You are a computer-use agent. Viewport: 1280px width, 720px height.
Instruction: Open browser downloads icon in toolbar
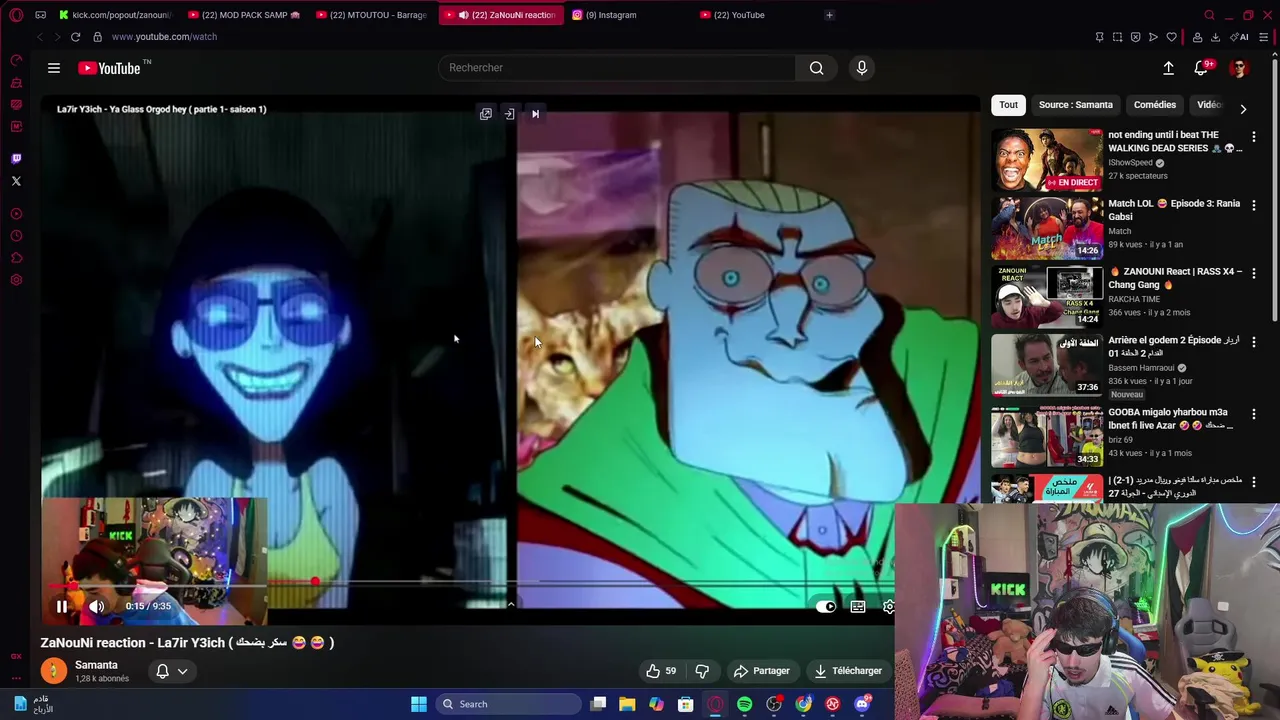[1215, 37]
